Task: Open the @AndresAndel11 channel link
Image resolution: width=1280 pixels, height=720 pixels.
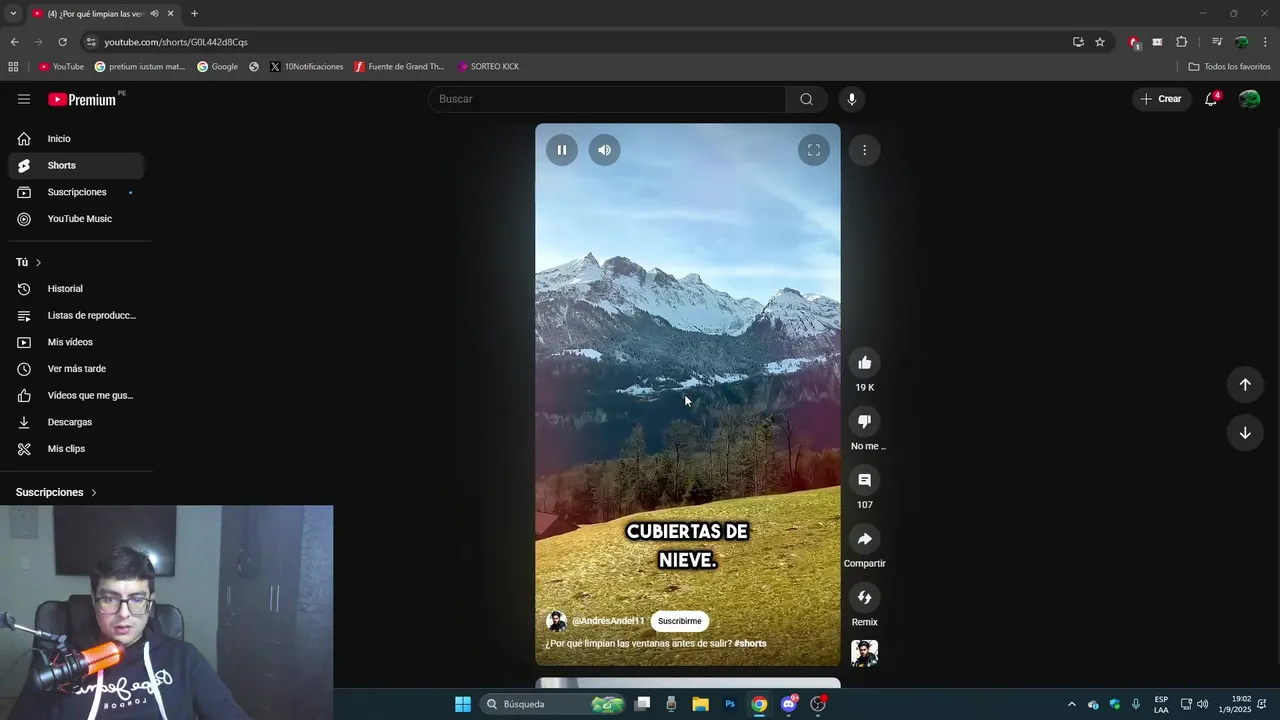Action: 608,621
